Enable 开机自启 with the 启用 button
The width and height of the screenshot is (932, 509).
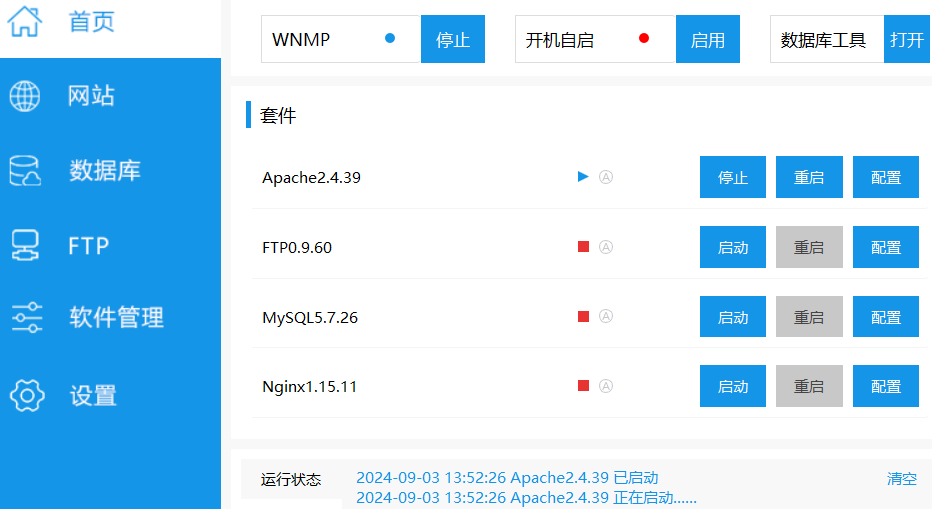(x=707, y=39)
